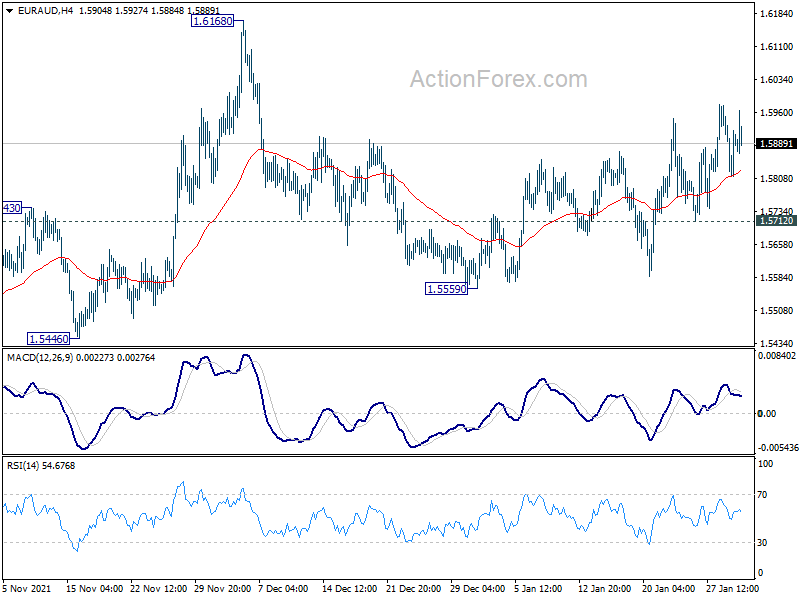Select the 1.55590 swing low label

[446, 289]
